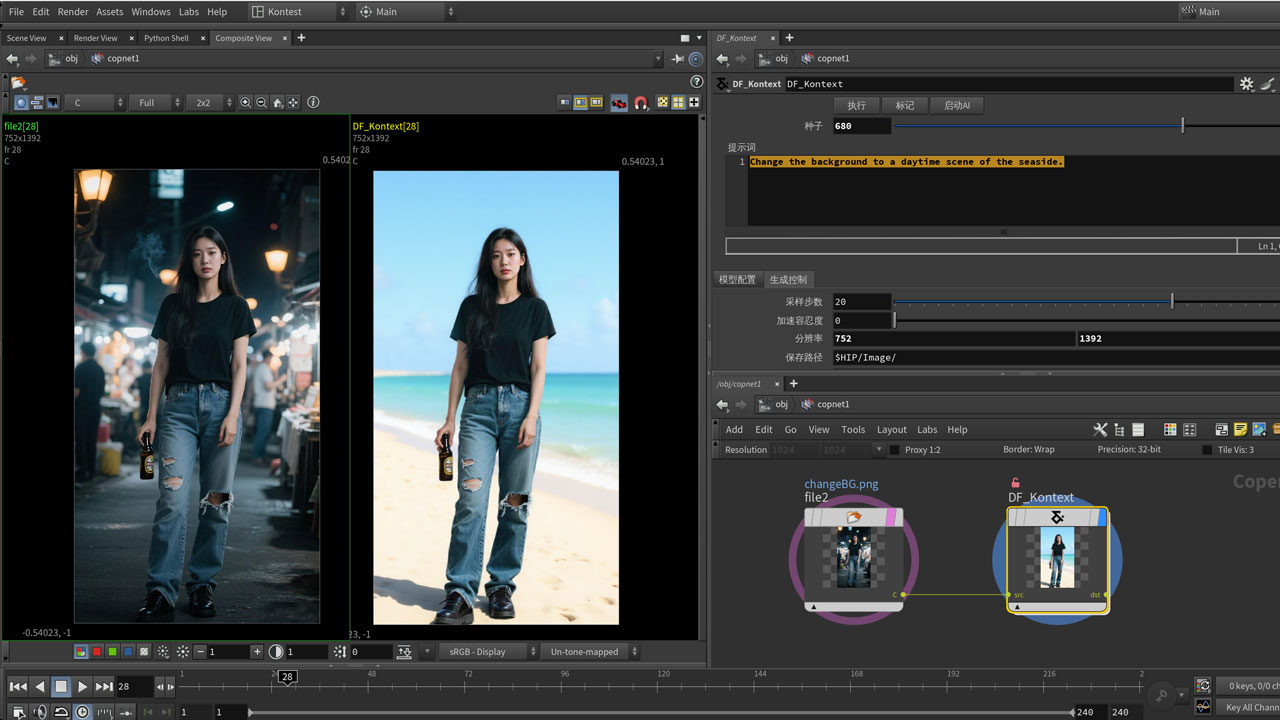Click the home view icon in viewer

point(277,102)
